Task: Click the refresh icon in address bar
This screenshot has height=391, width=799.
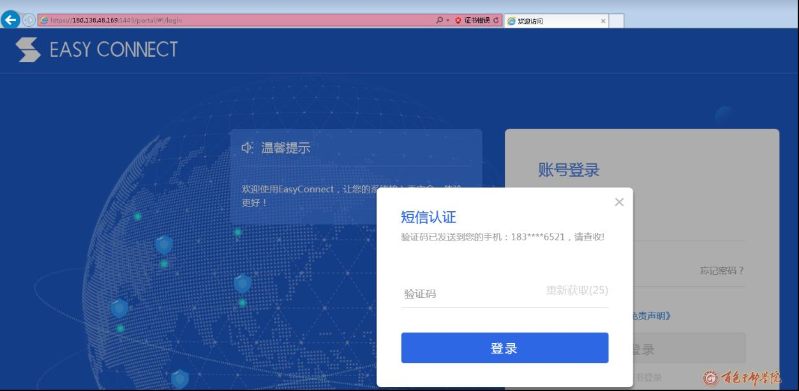Action: (496, 20)
